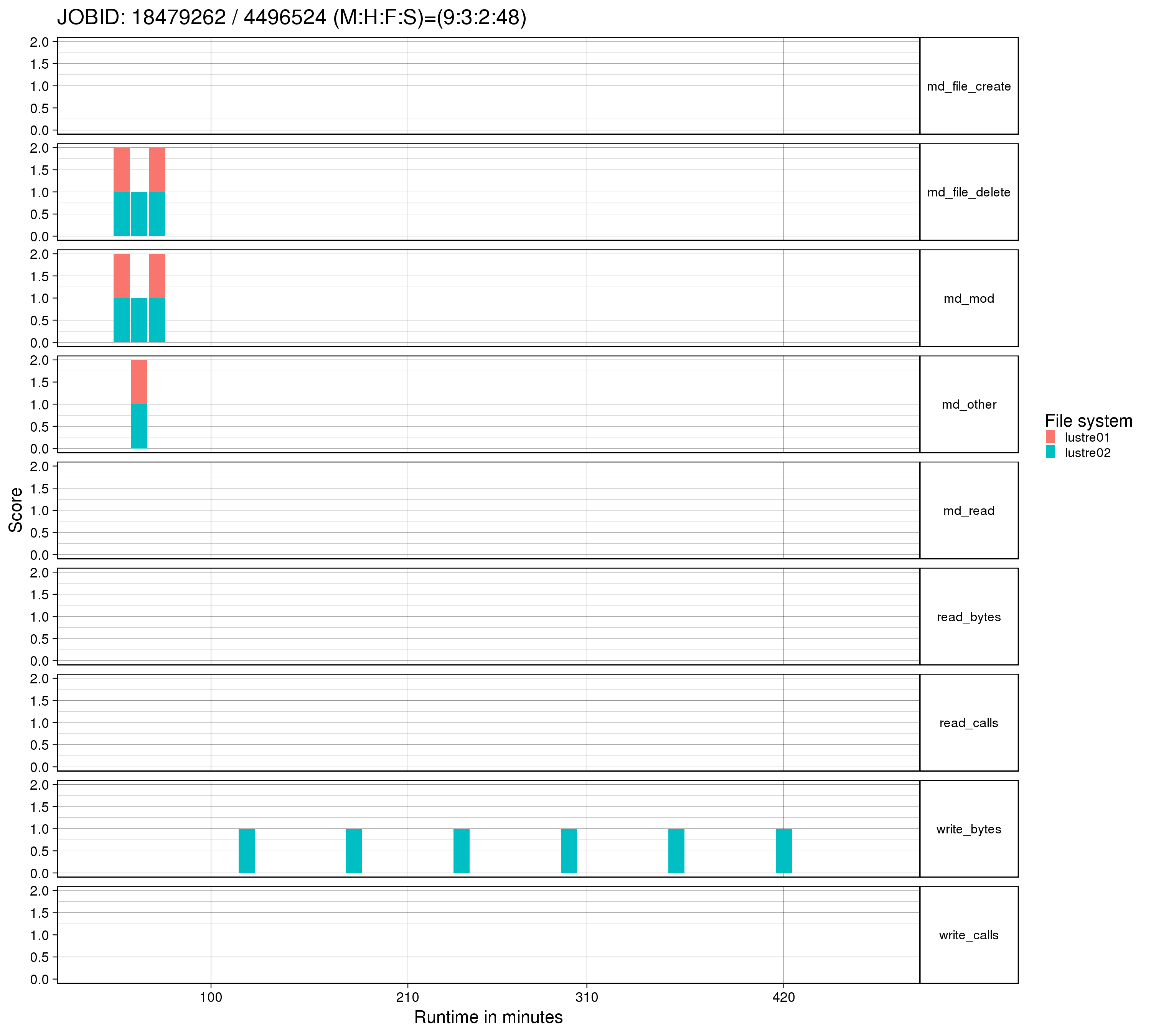Click the File system legend title
The width and height of the screenshot is (1151, 1036).
(1088, 421)
